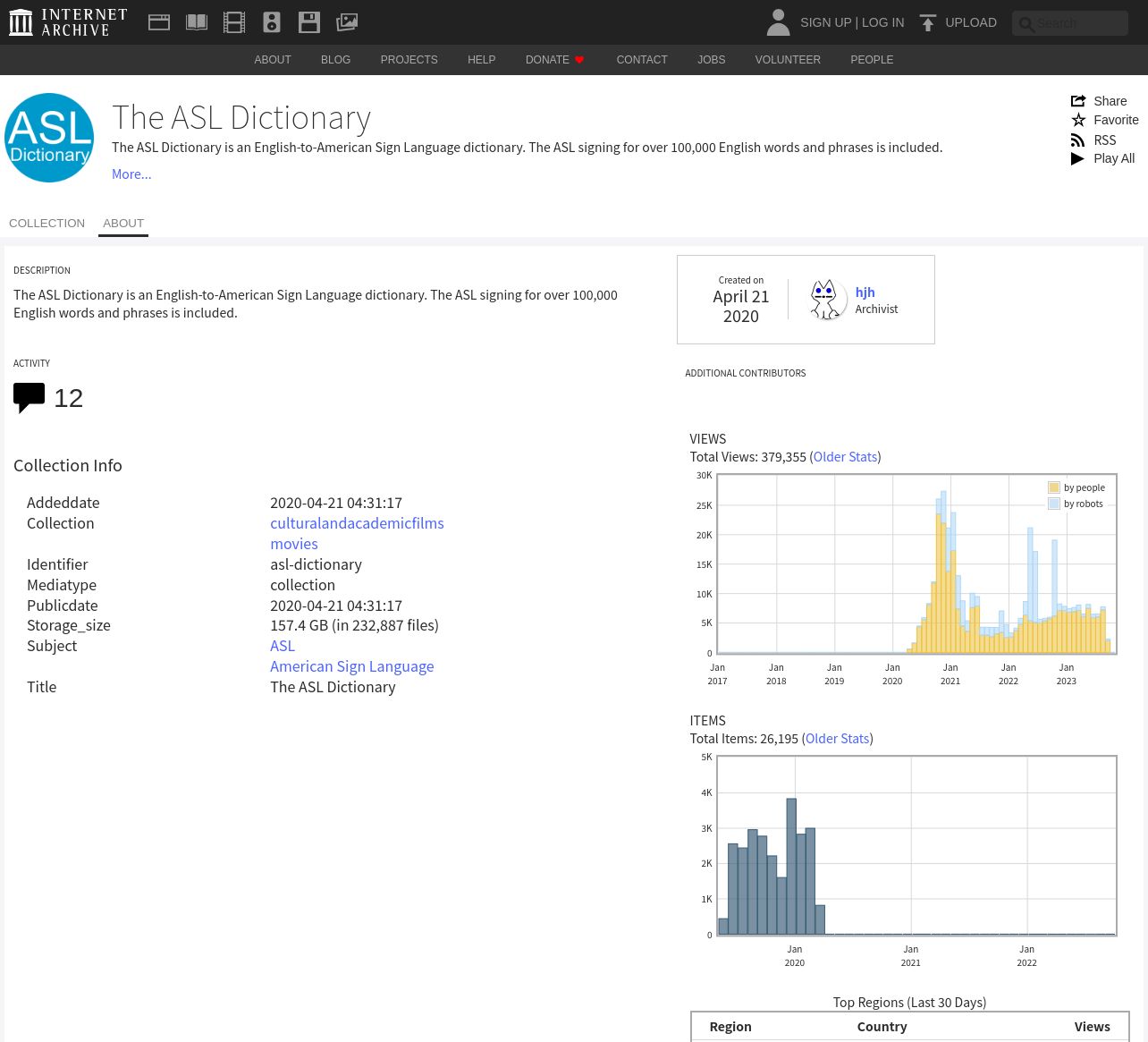This screenshot has width=1148, height=1042.
Task: Click the activity count 12
Action: click(68, 398)
